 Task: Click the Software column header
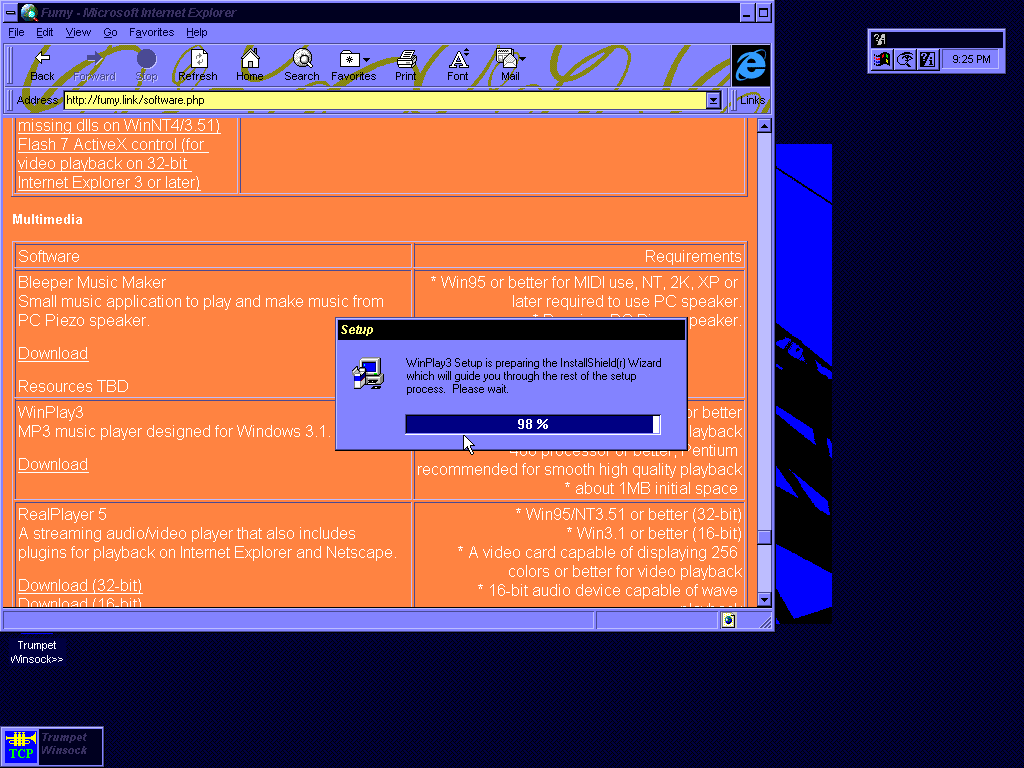click(49, 257)
